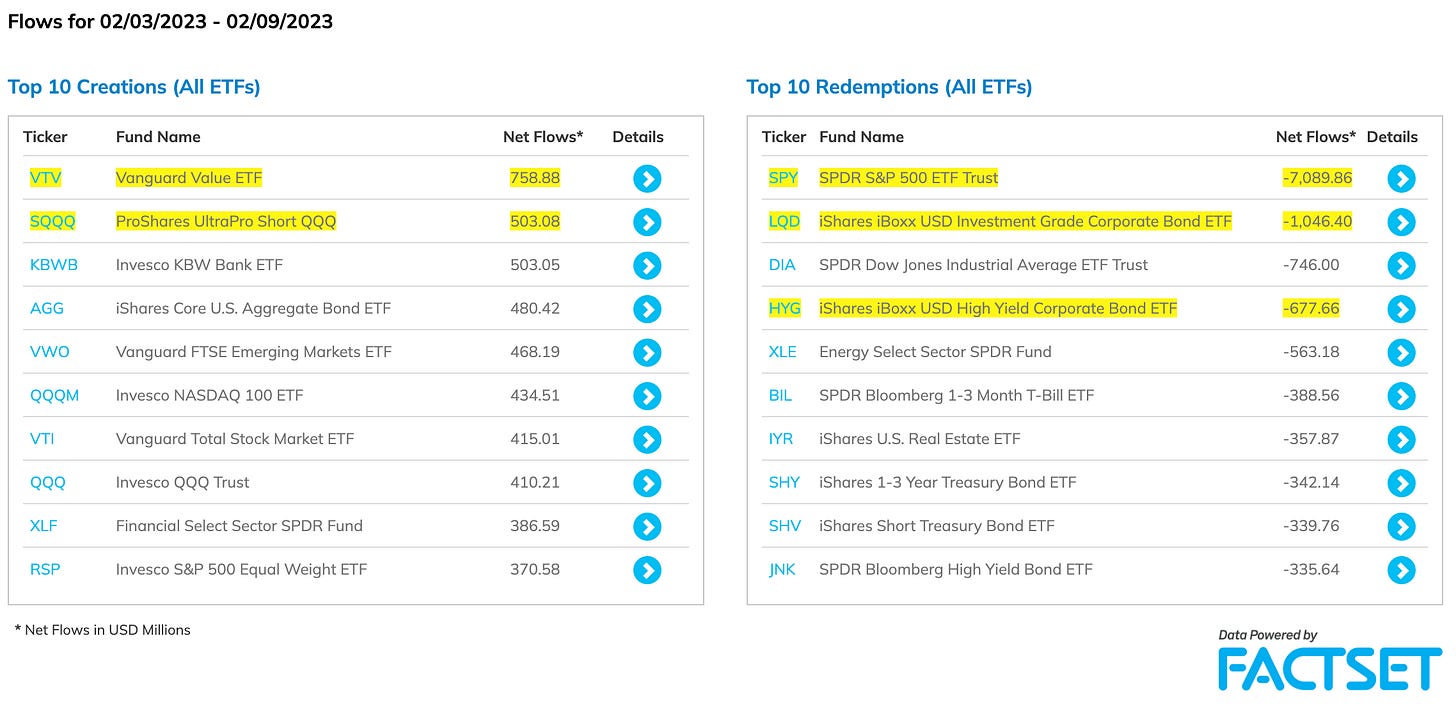This screenshot has width=1456, height=713.
Task: Open the XLF ticker link
Action: [x=44, y=526]
